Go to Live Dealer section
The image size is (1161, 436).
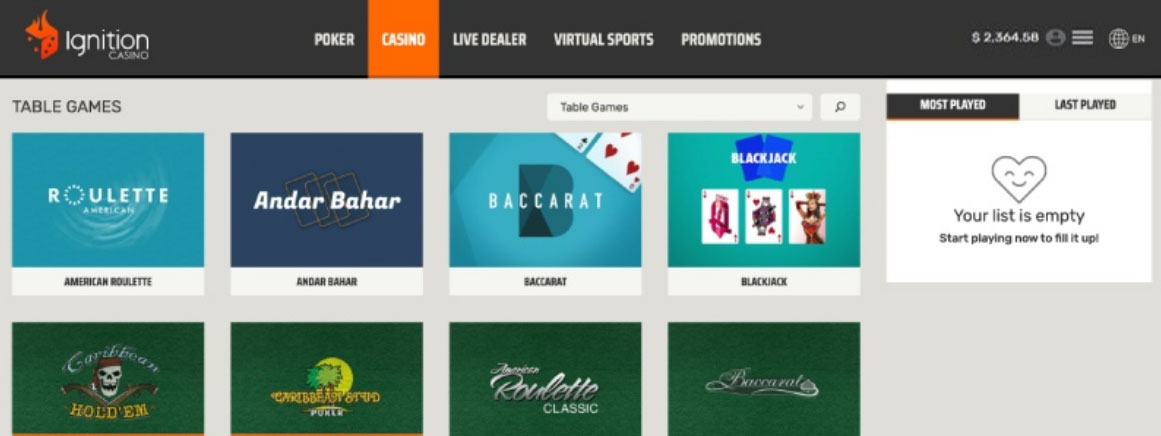coord(489,39)
